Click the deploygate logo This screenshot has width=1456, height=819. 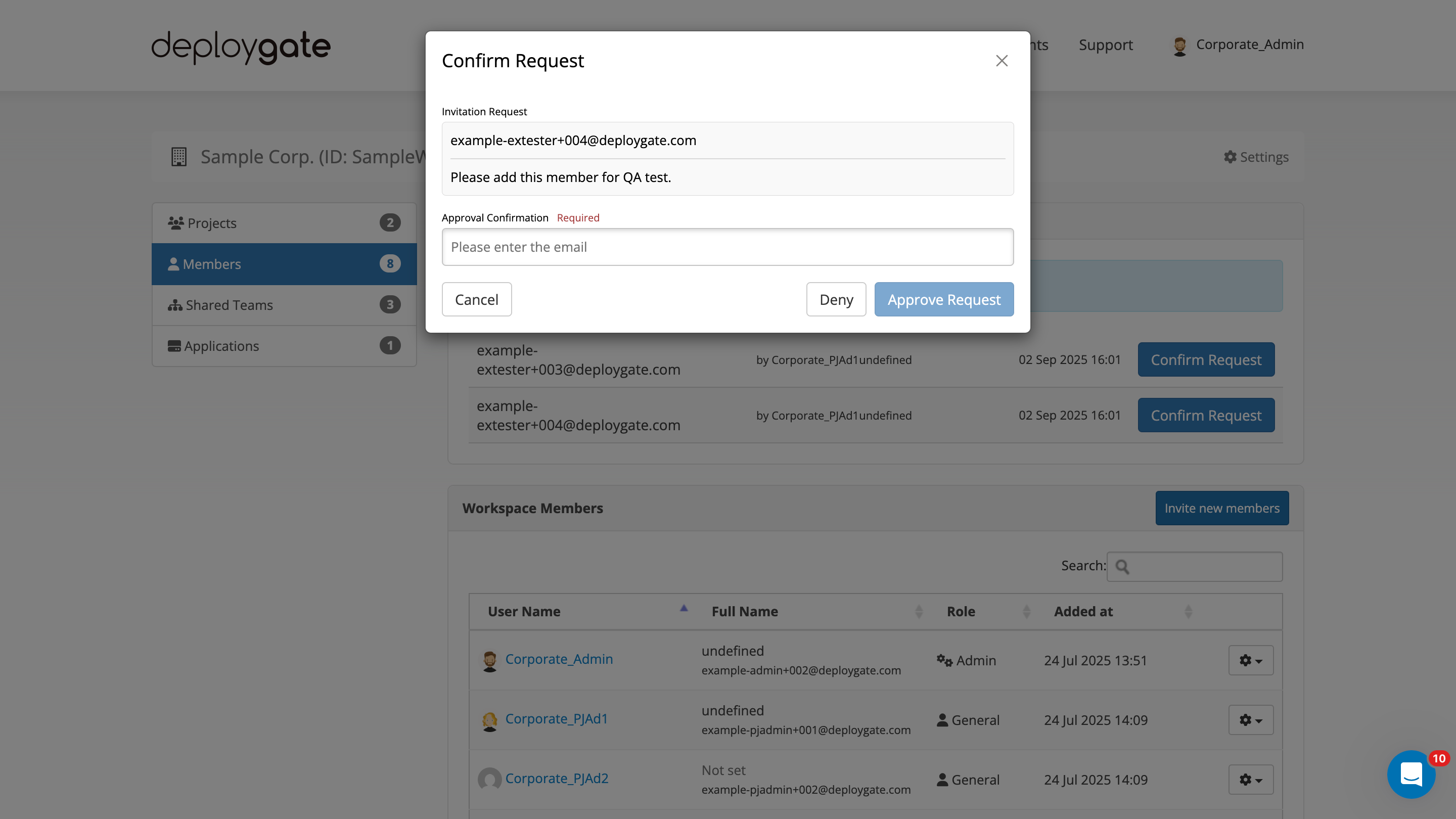(x=240, y=47)
